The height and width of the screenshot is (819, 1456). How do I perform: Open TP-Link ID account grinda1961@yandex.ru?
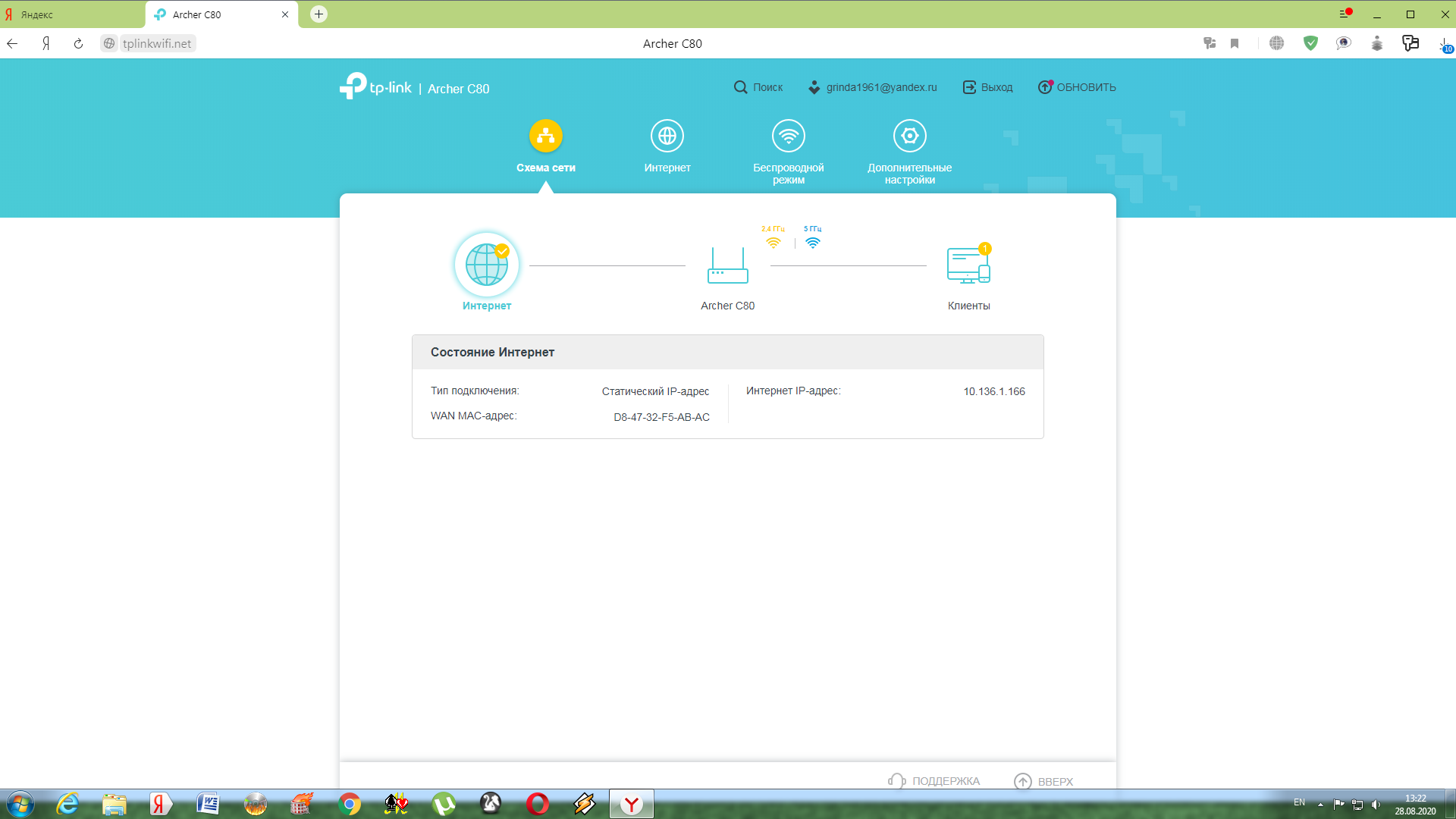872,87
